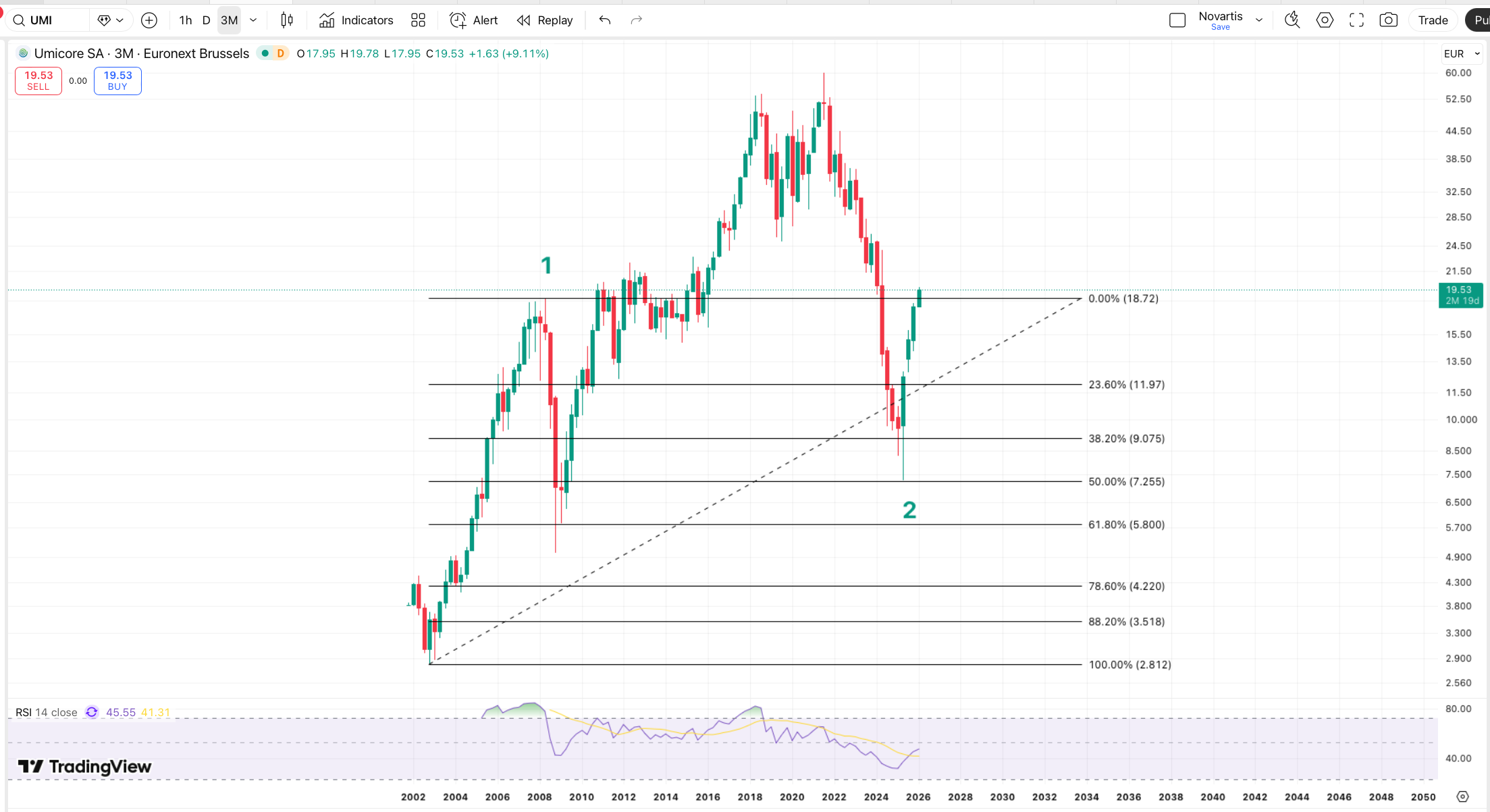Viewport: 1490px width, 812px height.
Task: Open the layout setup grid icon
Action: [x=418, y=20]
